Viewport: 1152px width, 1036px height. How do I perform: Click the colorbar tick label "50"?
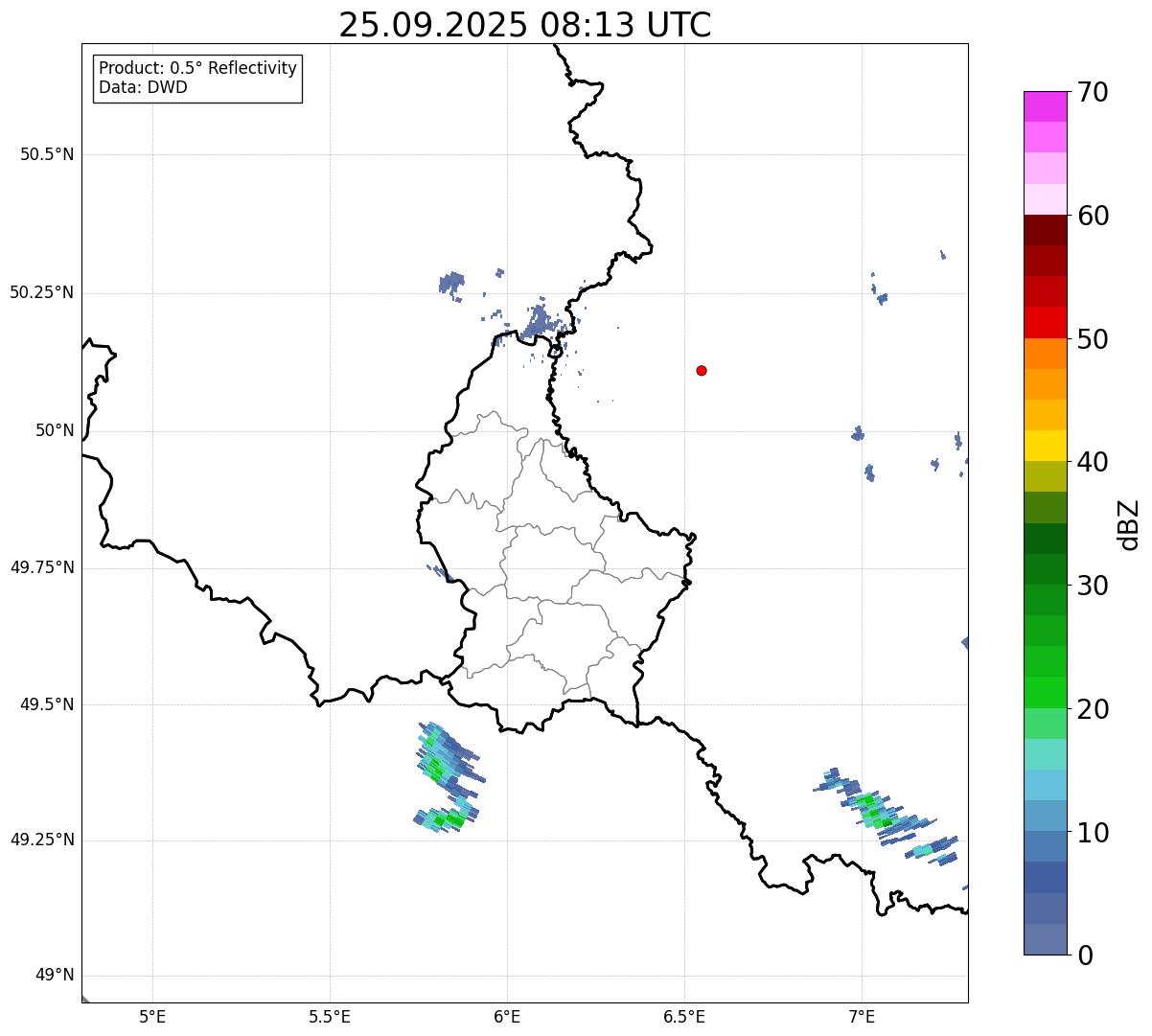click(x=1093, y=339)
